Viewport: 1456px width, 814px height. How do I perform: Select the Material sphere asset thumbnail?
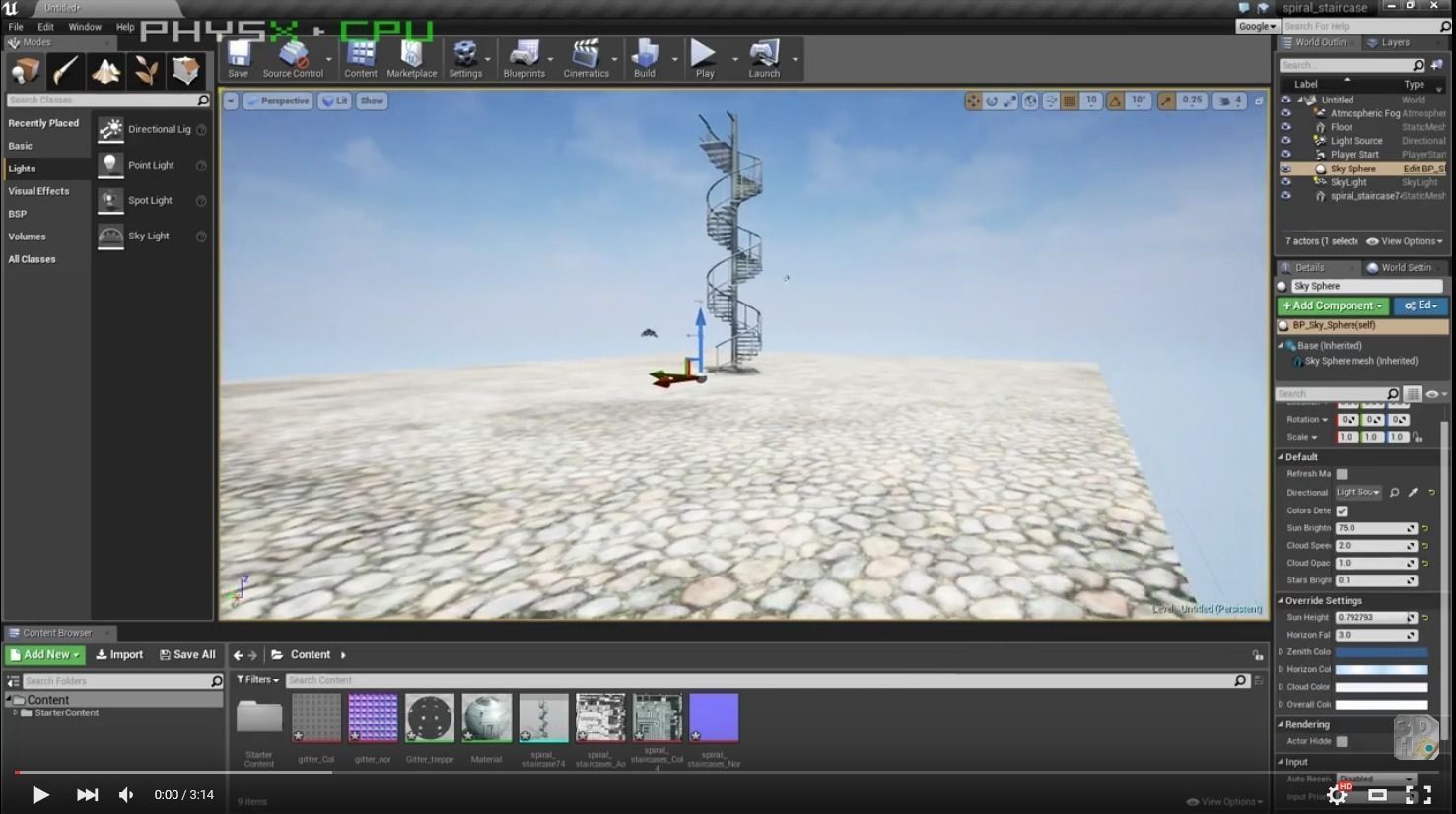pyautogui.click(x=487, y=718)
